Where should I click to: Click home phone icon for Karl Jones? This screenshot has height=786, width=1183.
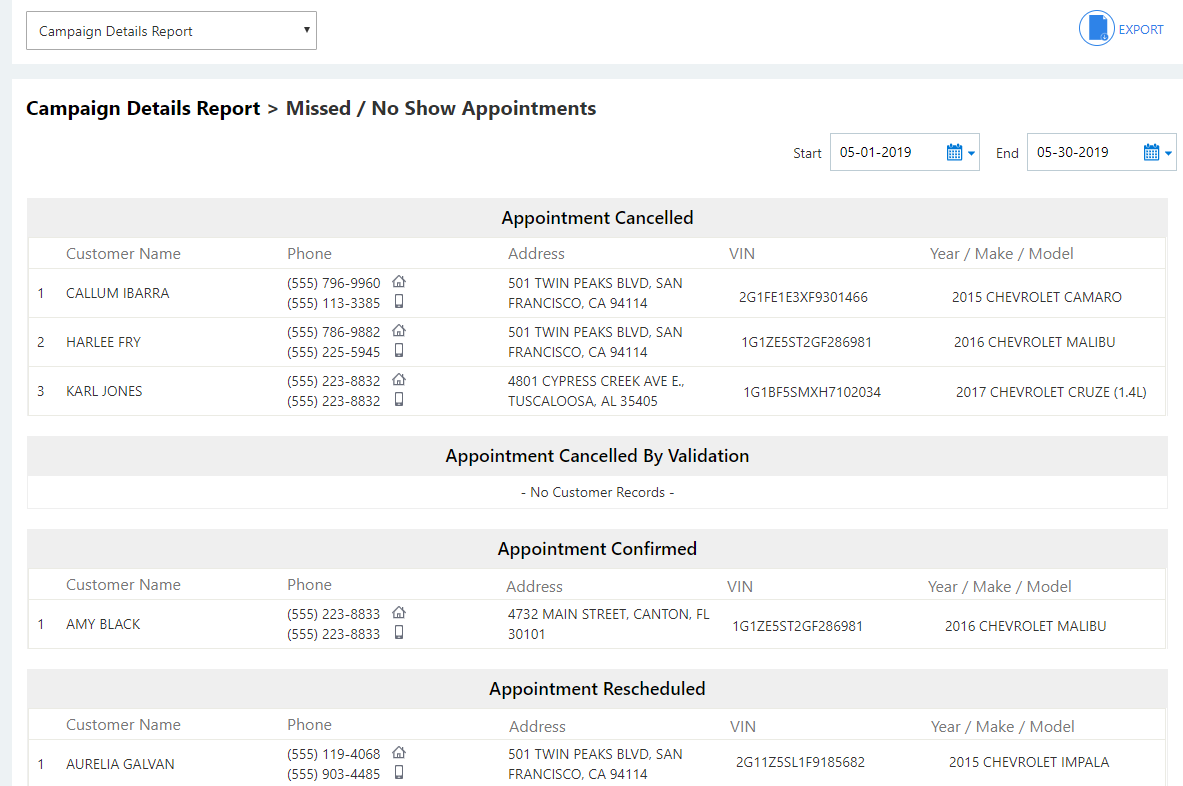click(399, 379)
